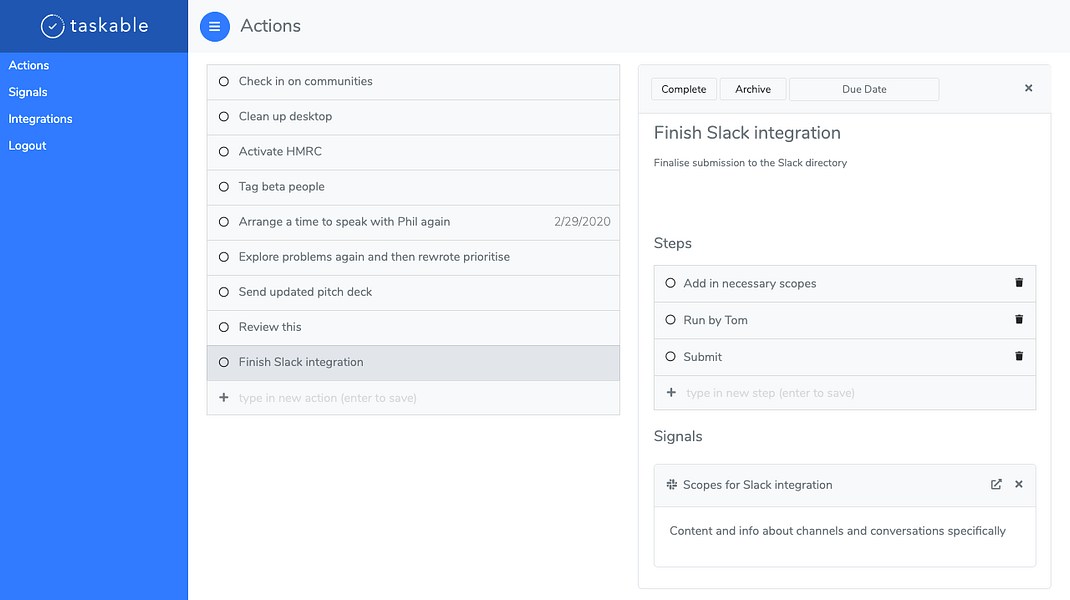Mark the 'Submit' step as done
The height and width of the screenshot is (600, 1070).
pos(670,356)
